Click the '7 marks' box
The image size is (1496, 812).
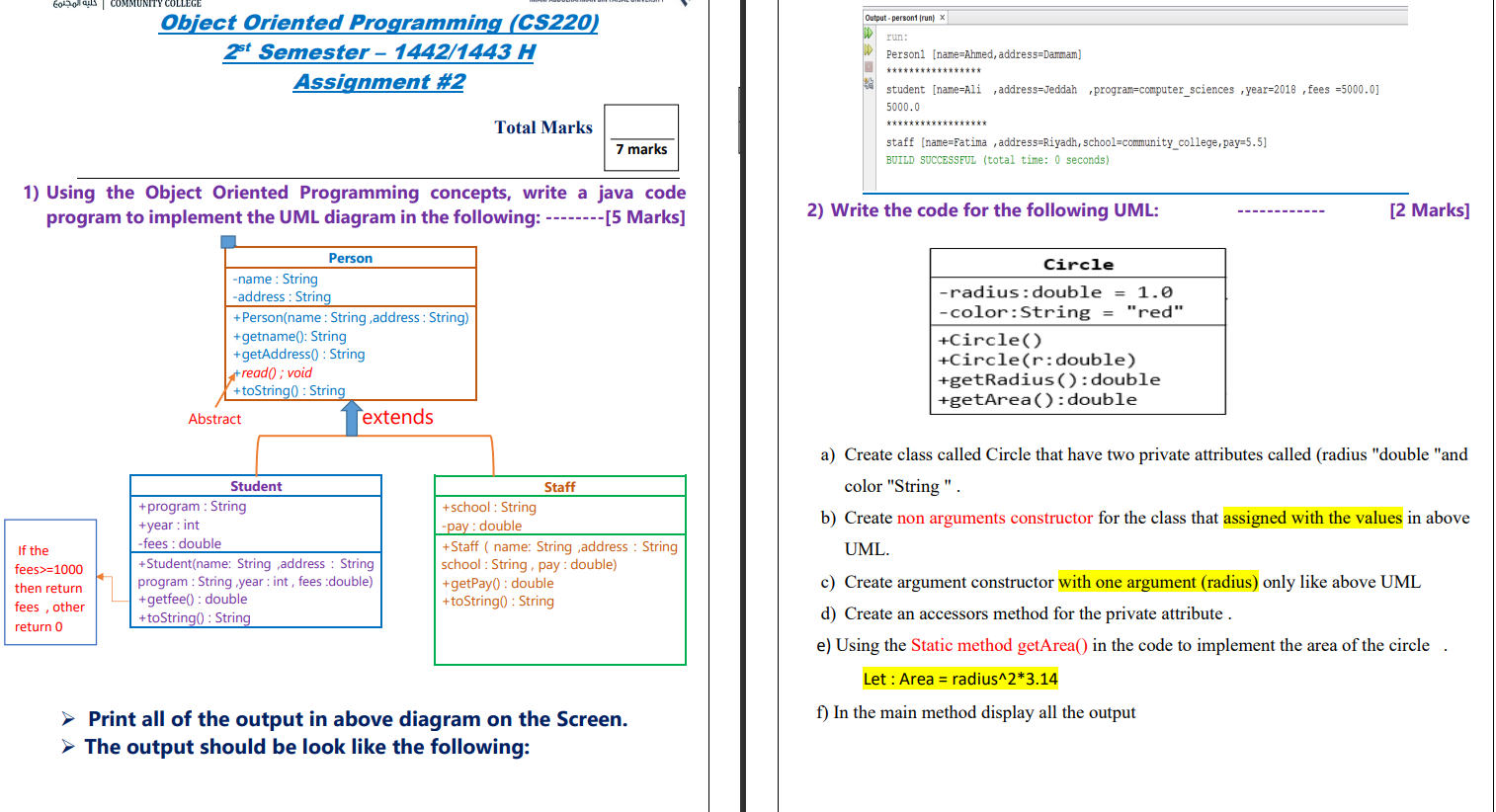point(641,138)
